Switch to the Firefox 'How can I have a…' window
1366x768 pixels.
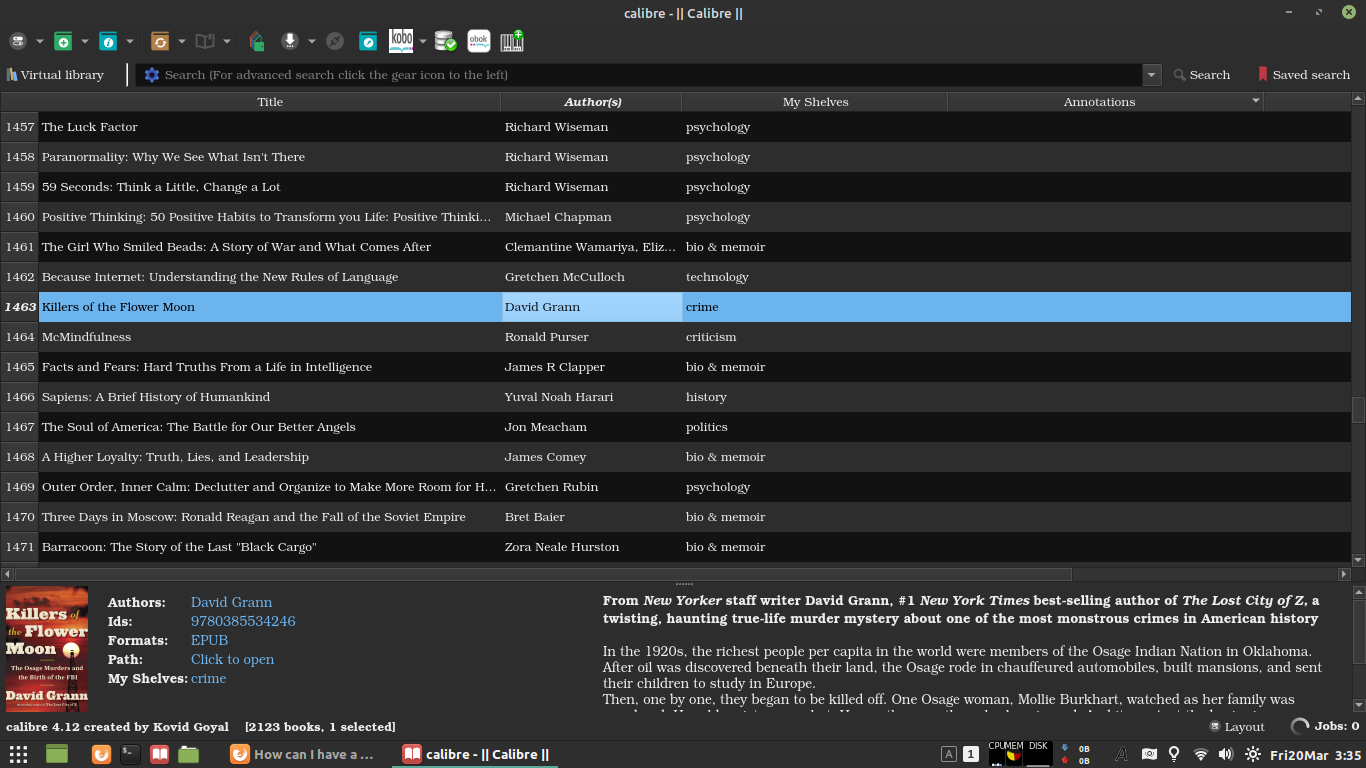(x=301, y=754)
